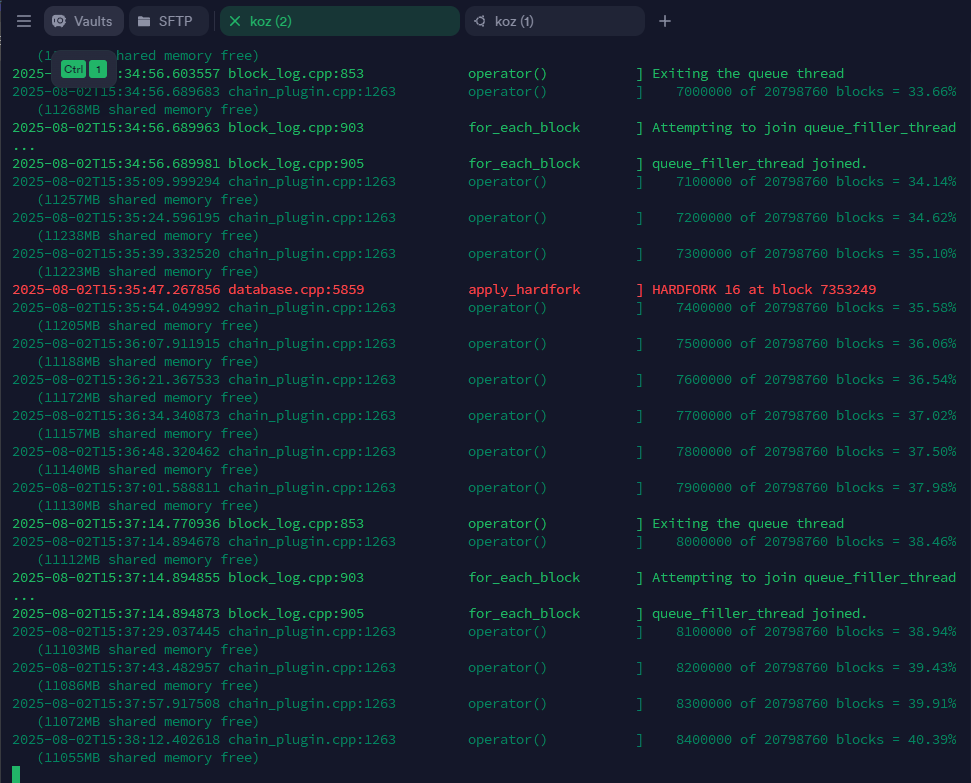Viewport: 971px width, 783px height.
Task: Click 'Attempting to join queue_filler_thread' at 15:34:56
Action: [x=804, y=128]
